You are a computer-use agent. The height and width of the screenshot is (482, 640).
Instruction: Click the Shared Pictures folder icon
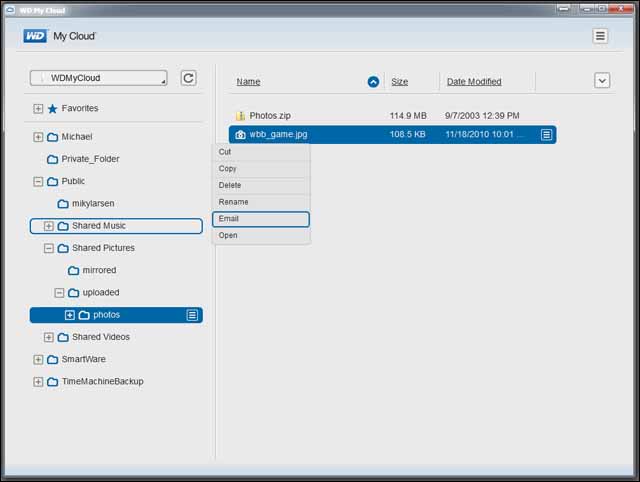coord(63,248)
